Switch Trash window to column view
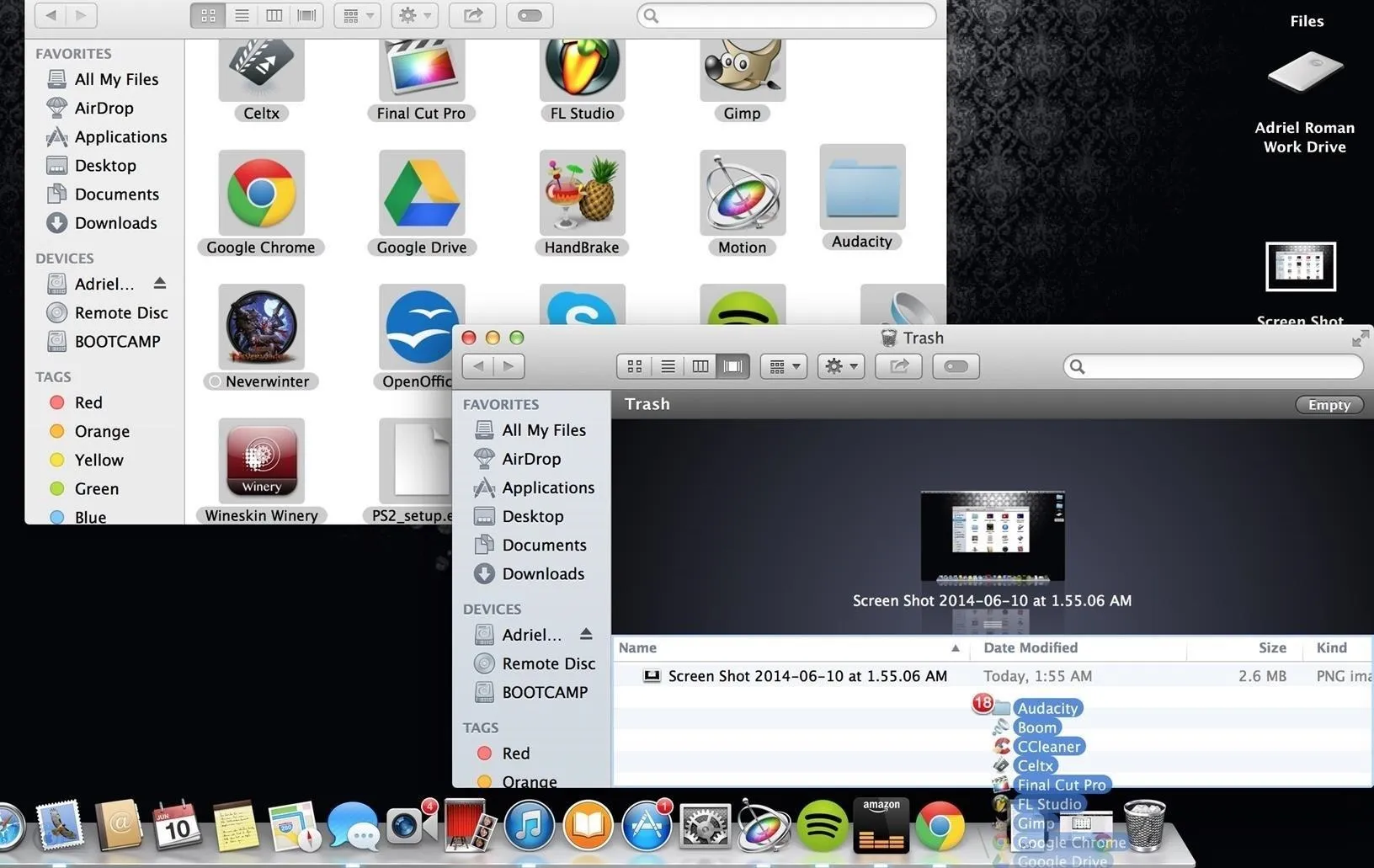 (x=700, y=366)
